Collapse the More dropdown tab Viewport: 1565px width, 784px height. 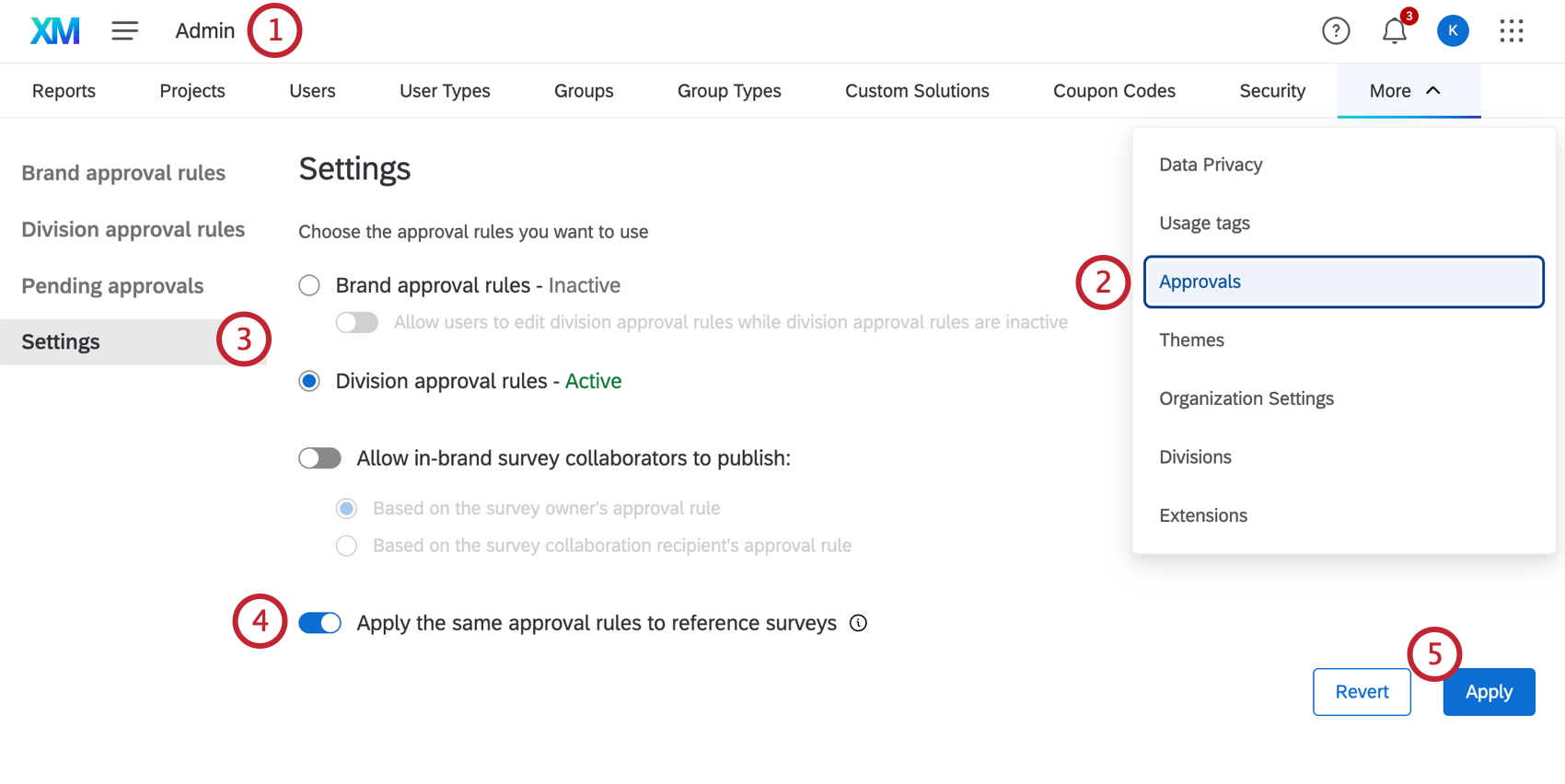1407,91
